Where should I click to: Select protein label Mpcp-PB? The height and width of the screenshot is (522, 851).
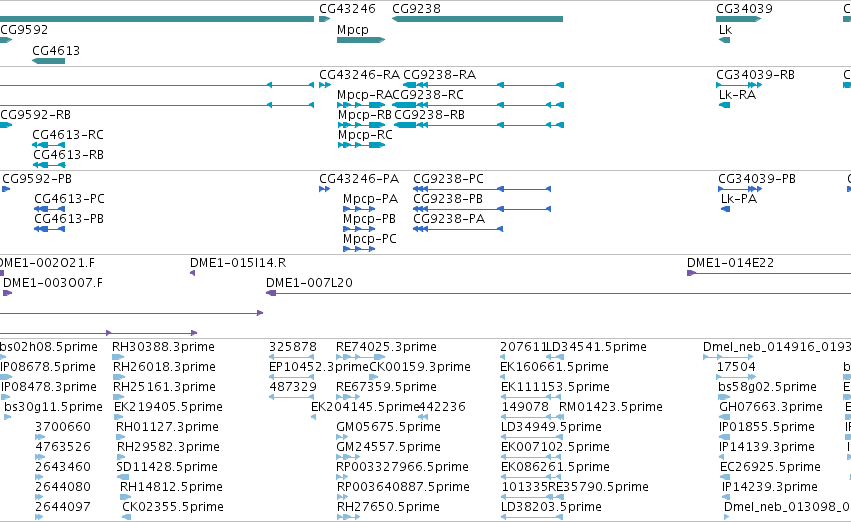pyautogui.click(x=370, y=219)
